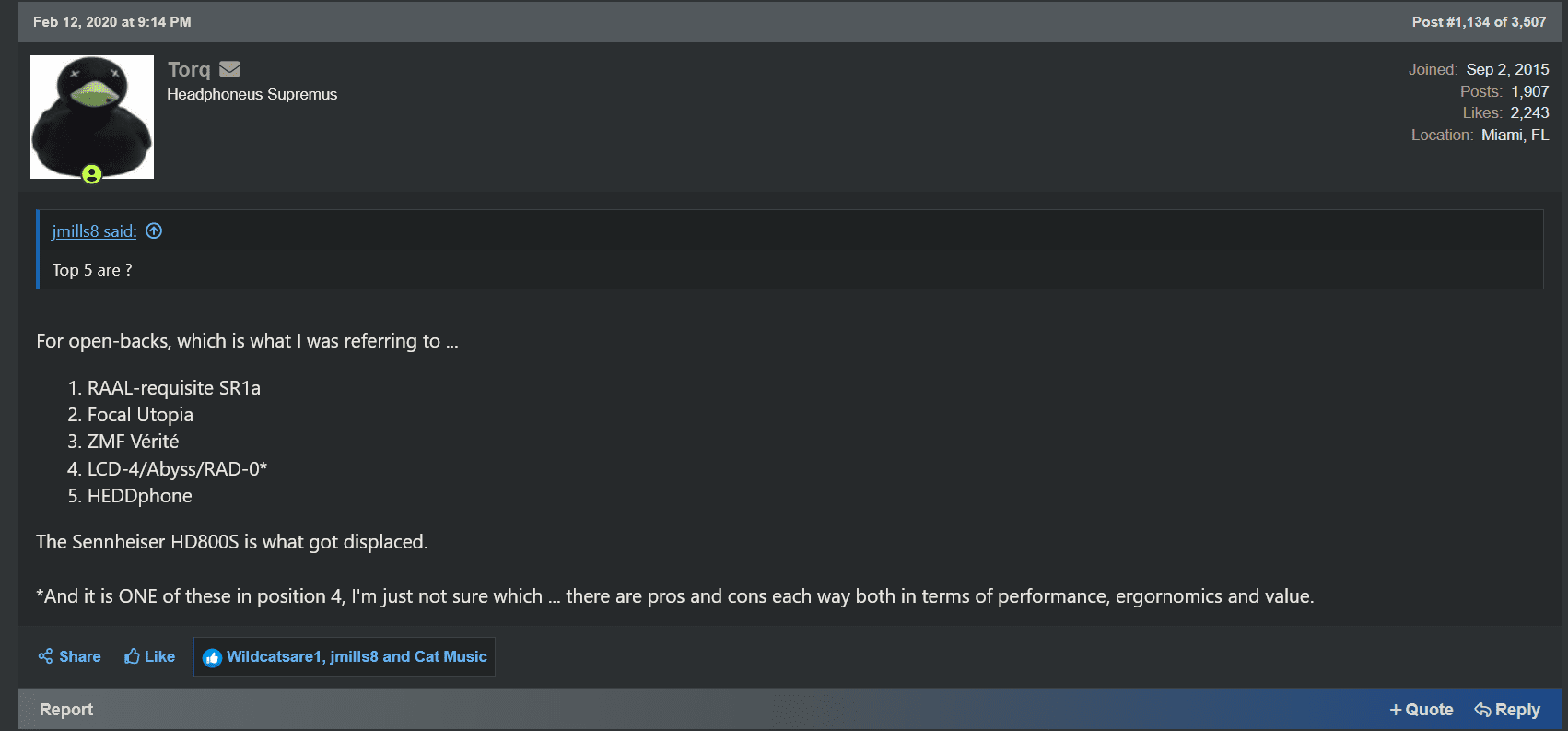Click the 'Likes: 2,243' count

[x=1505, y=112]
